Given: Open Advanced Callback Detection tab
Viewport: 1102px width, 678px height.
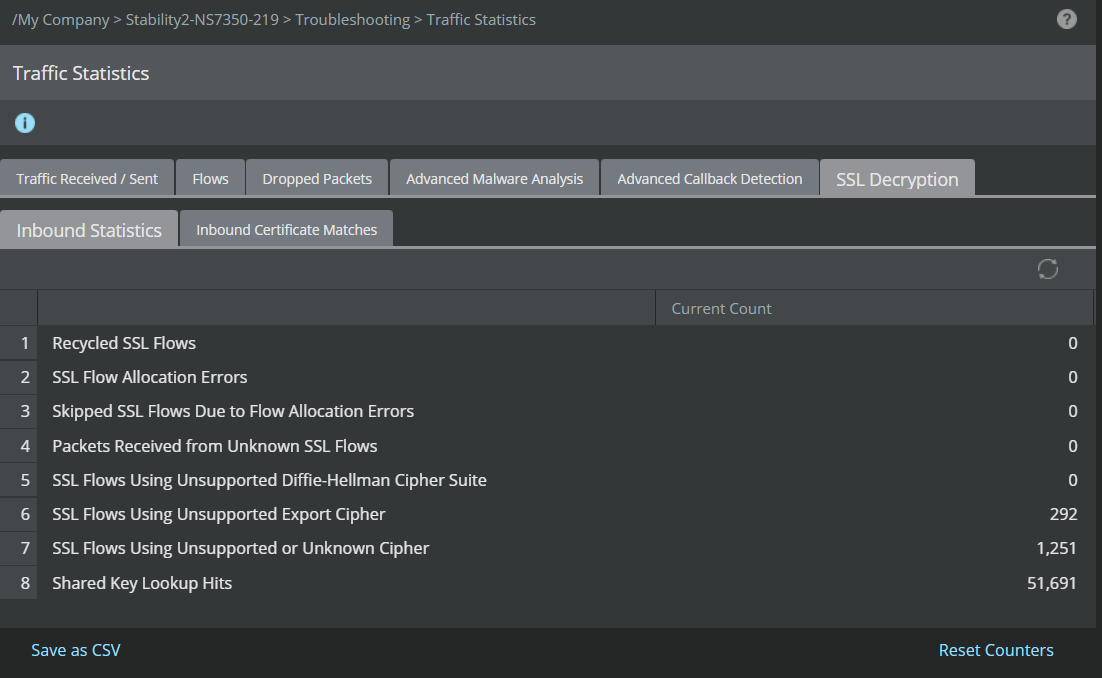Looking at the screenshot, I should (x=709, y=178).
